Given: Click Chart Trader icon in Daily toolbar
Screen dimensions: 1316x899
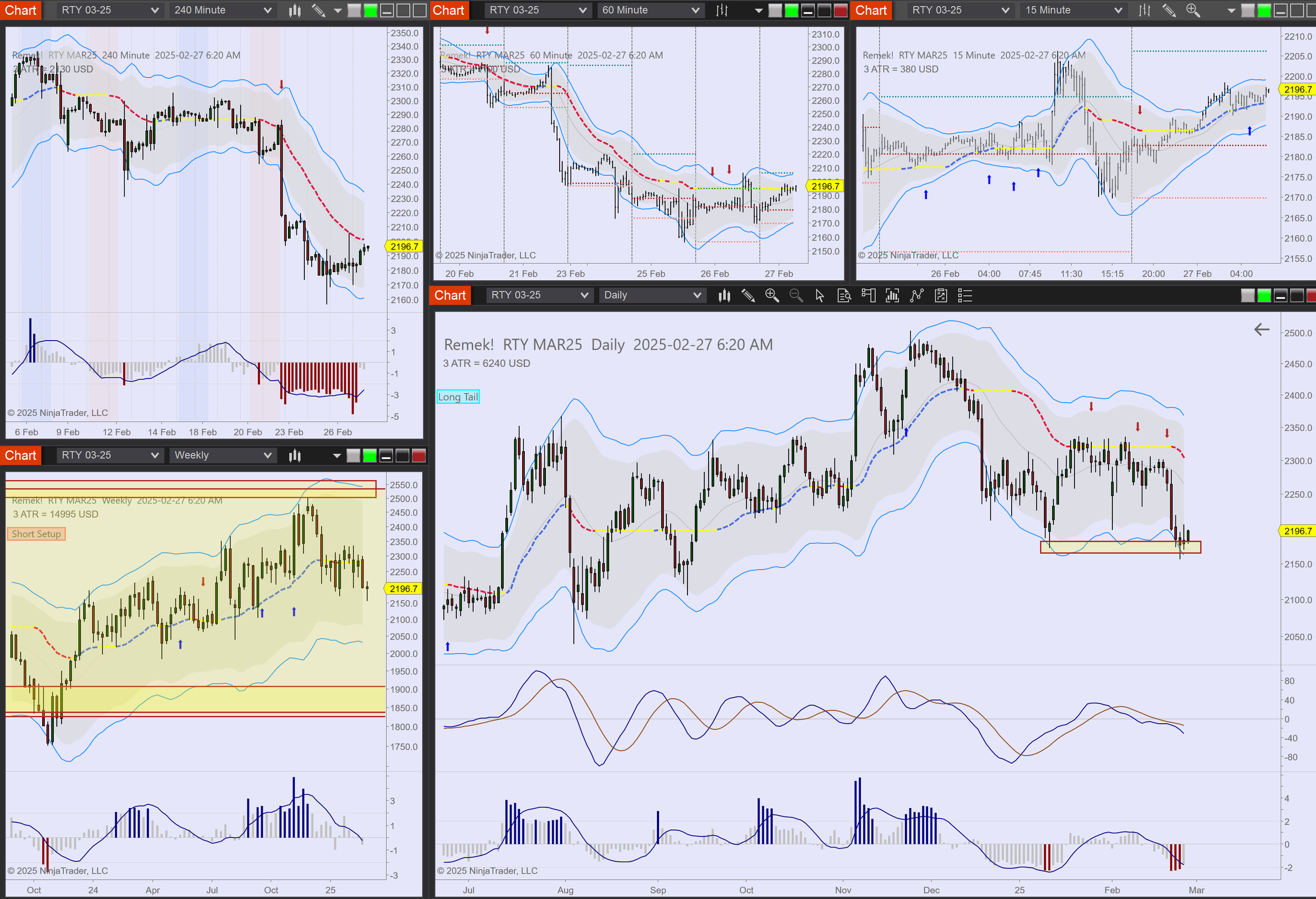Looking at the screenshot, I should [868, 295].
